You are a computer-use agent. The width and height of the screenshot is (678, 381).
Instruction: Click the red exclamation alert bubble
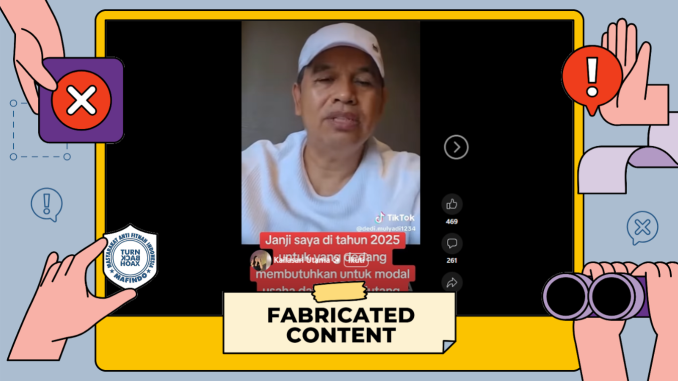pyautogui.click(x=592, y=79)
